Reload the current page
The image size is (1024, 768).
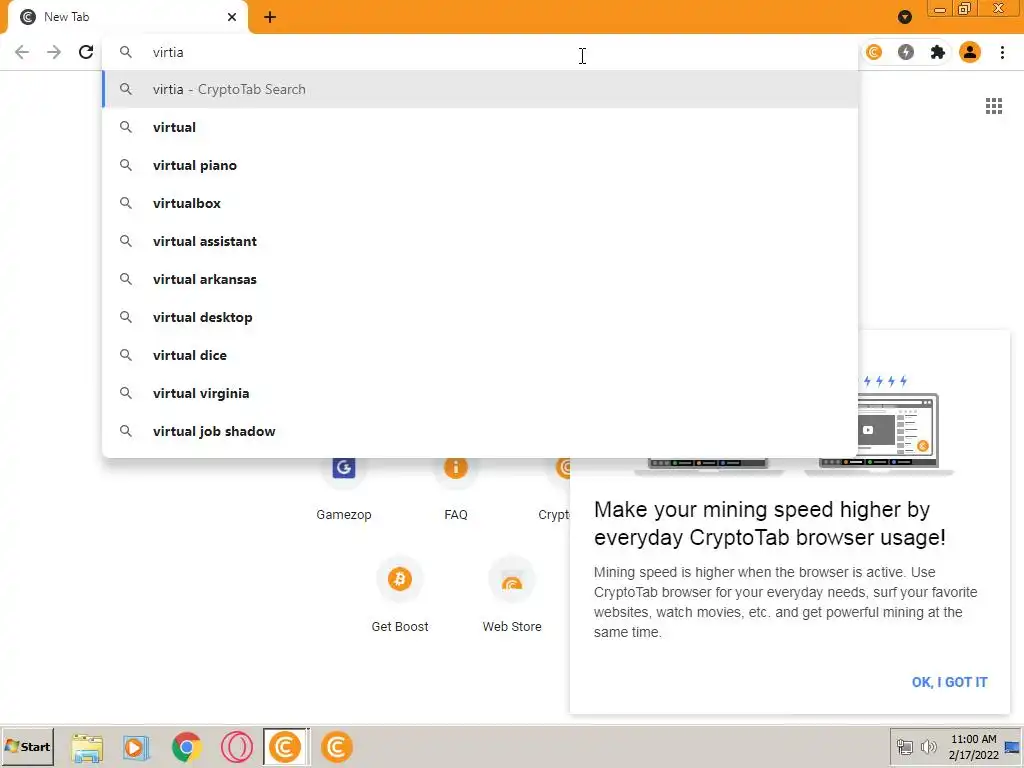click(x=86, y=52)
